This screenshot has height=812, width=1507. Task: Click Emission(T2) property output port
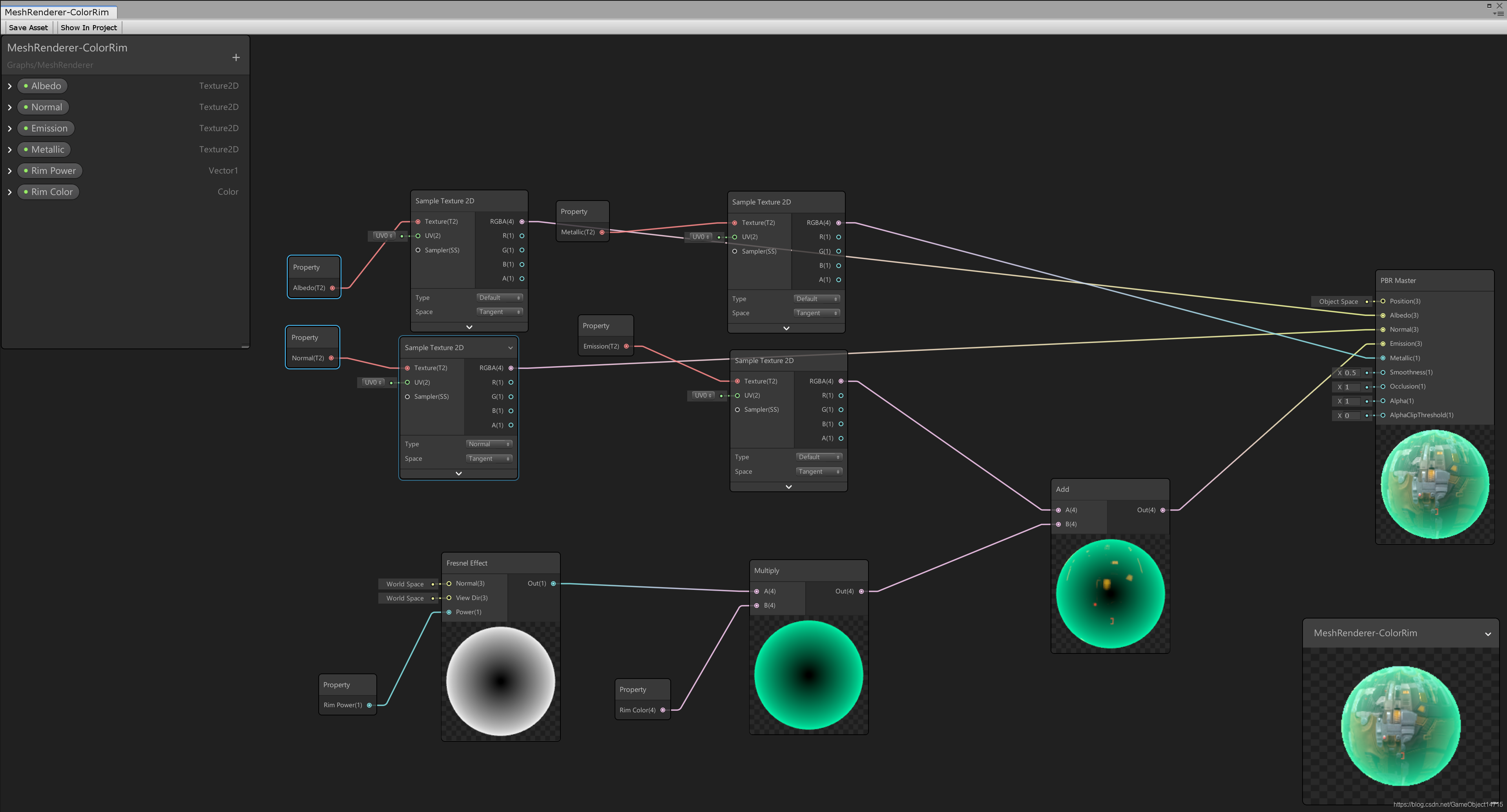[x=627, y=346]
